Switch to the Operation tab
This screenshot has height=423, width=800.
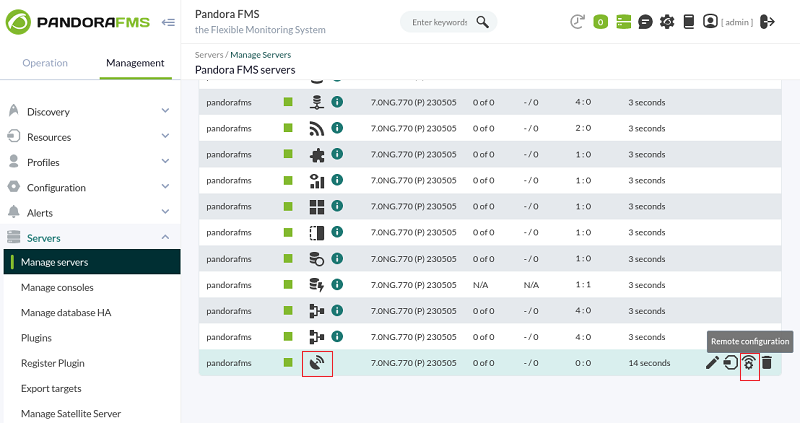click(45, 63)
